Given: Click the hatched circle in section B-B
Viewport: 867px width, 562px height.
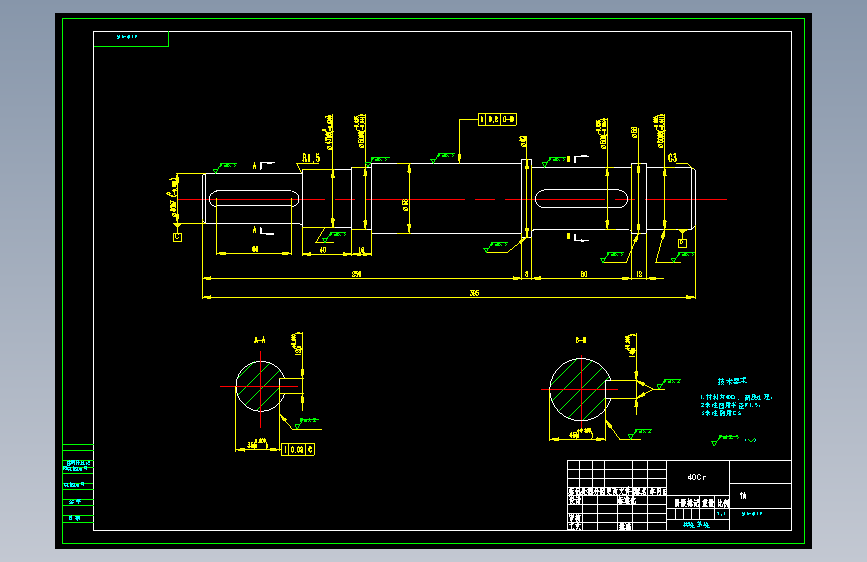Looking at the screenshot, I should point(580,389).
